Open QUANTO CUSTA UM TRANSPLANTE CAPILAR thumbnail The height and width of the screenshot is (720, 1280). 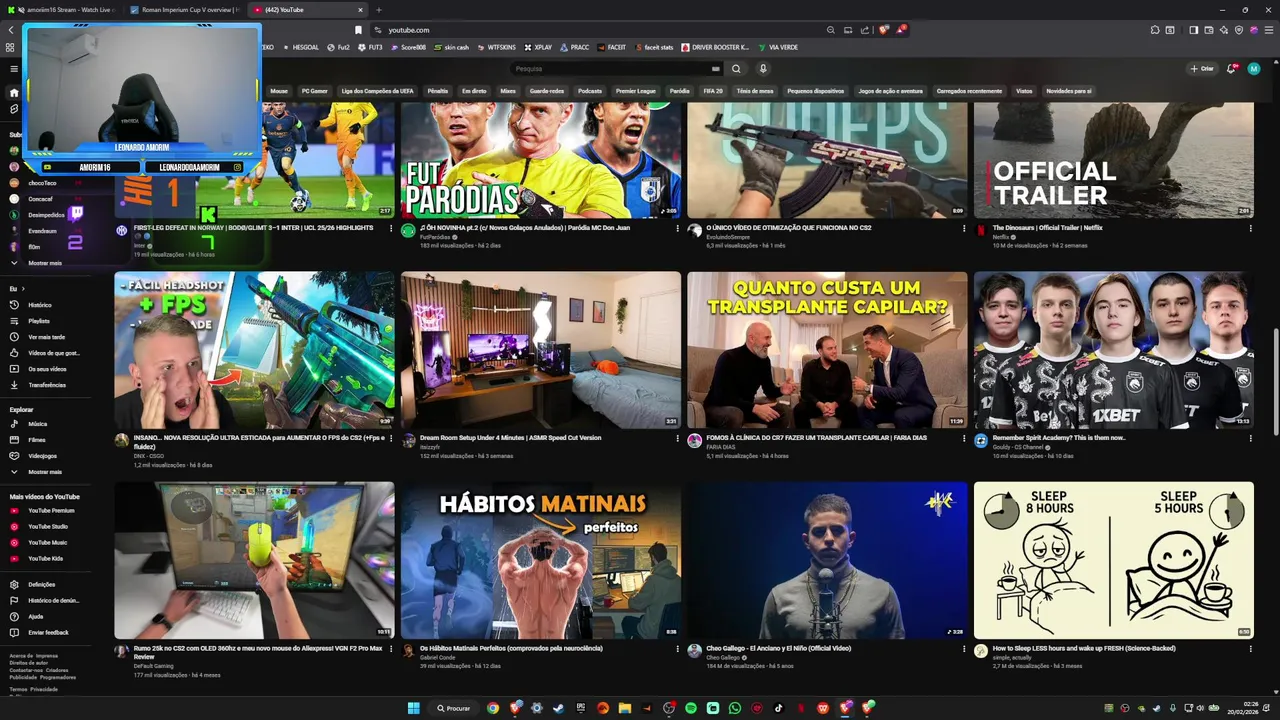point(827,350)
